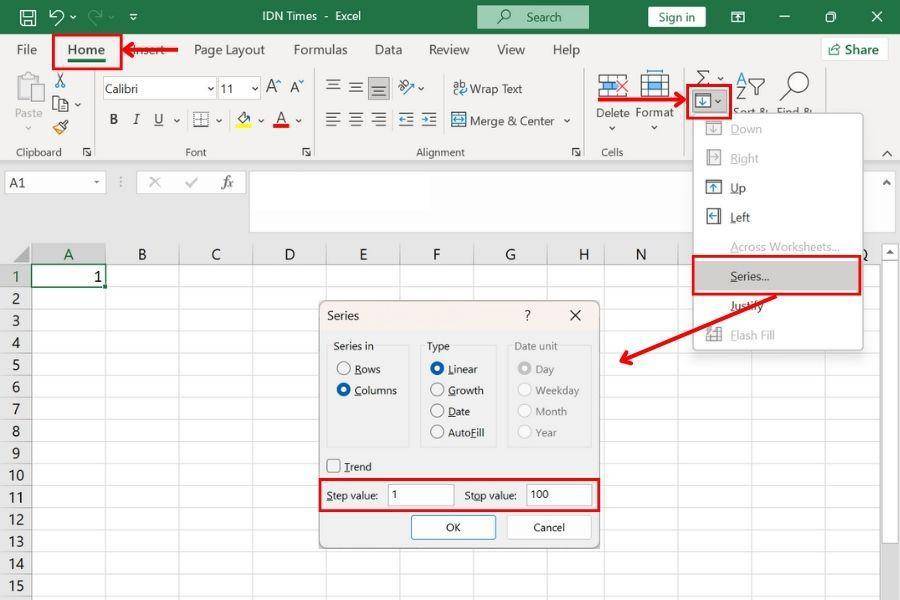
Task: Toggle Underline formatting
Action: coord(158,119)
